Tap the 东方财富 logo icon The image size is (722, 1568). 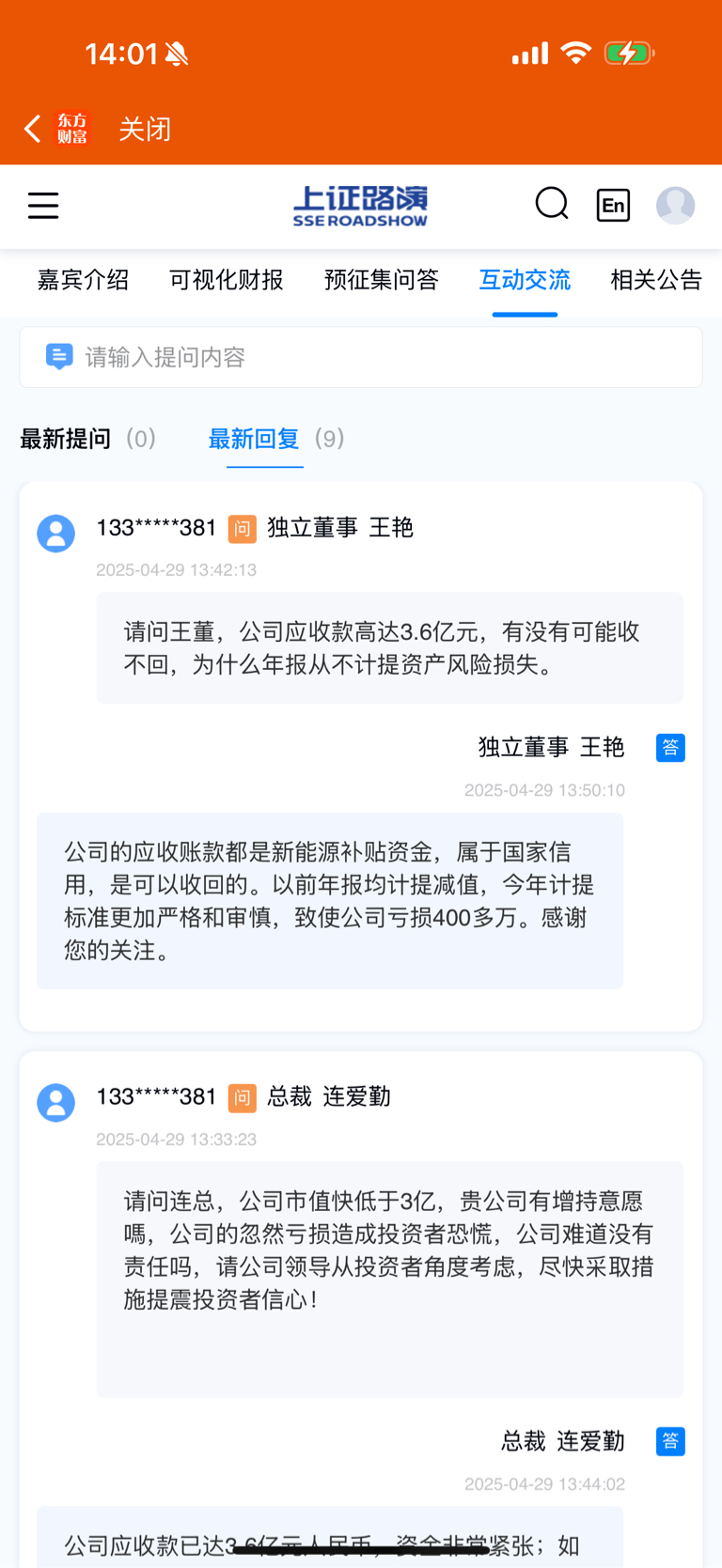click(72, 129)
